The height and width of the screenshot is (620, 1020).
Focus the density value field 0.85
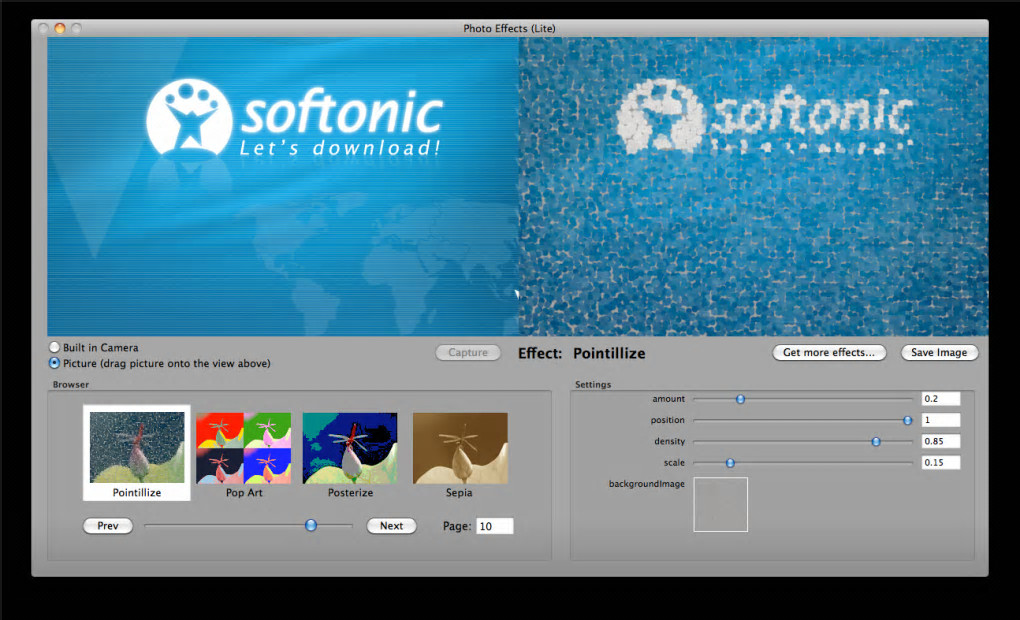pyautogui.click(x=941, y=441)
